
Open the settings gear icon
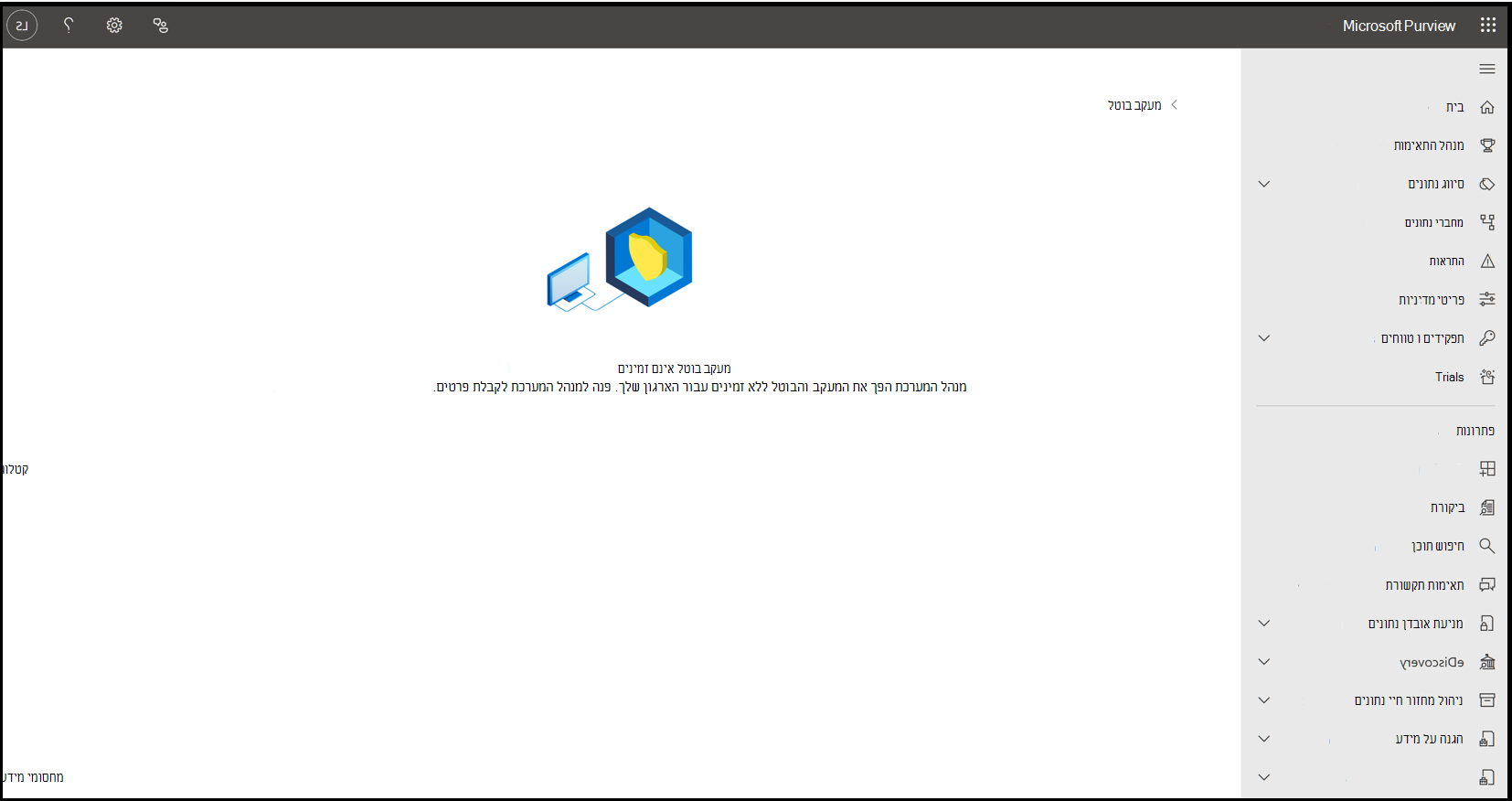[x=114, y=26]
